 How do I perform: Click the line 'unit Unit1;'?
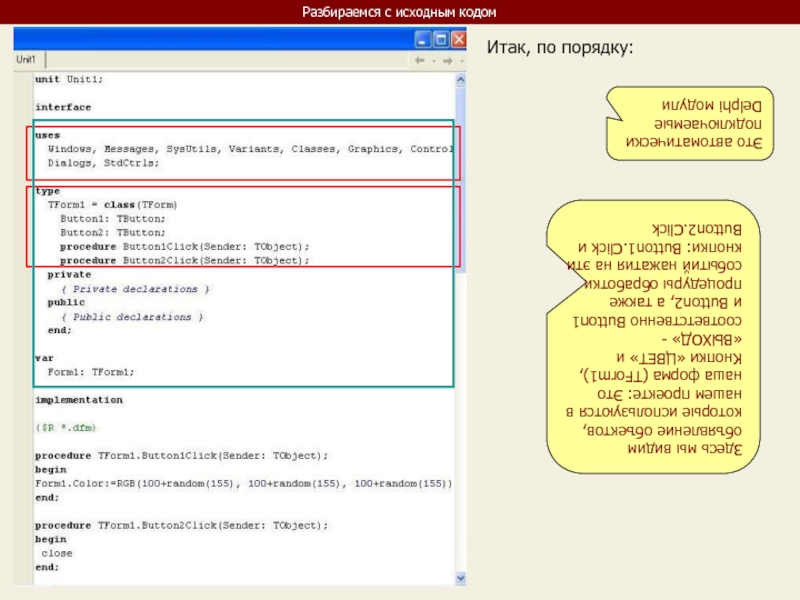click(69, 79)
